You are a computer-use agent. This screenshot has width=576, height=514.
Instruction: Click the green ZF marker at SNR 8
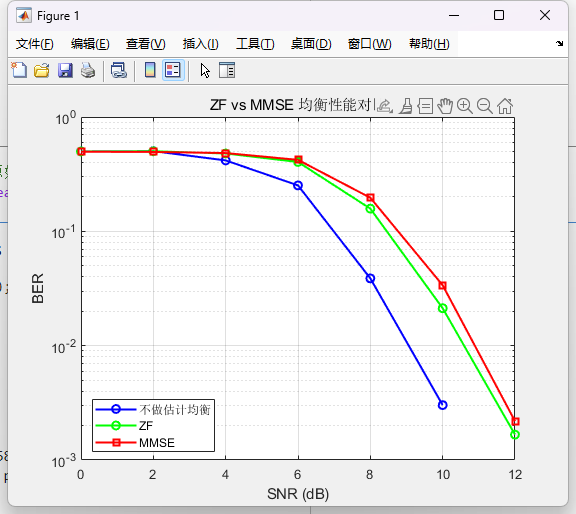(370, 209)
